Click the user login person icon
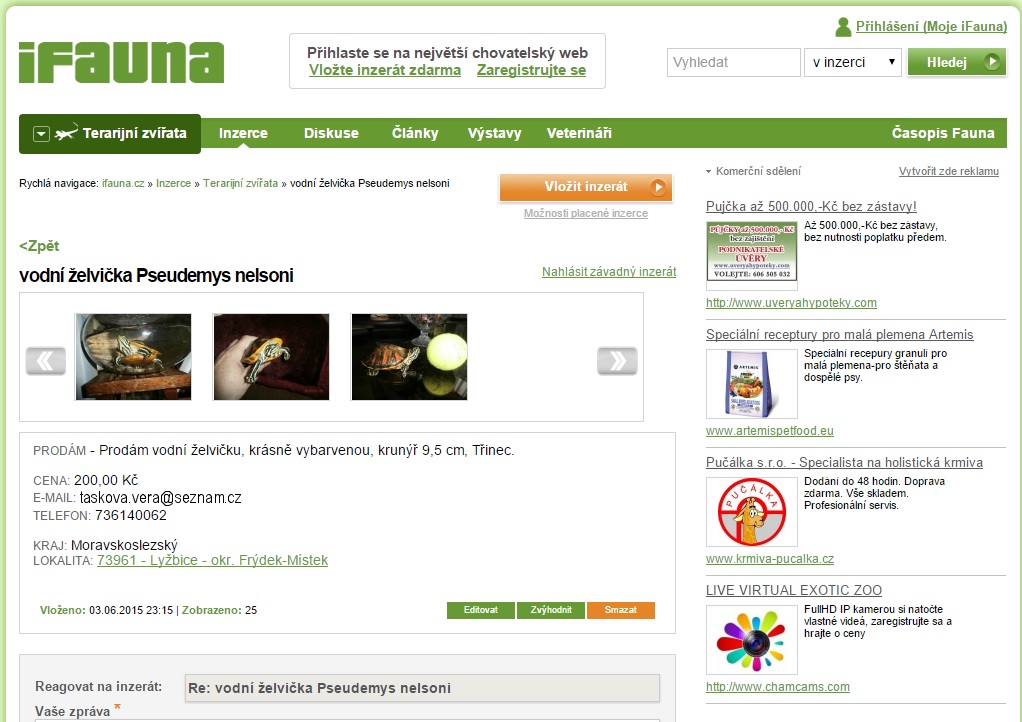The image size is (1022, 722). pyautogui.click(x=843, y=27)
